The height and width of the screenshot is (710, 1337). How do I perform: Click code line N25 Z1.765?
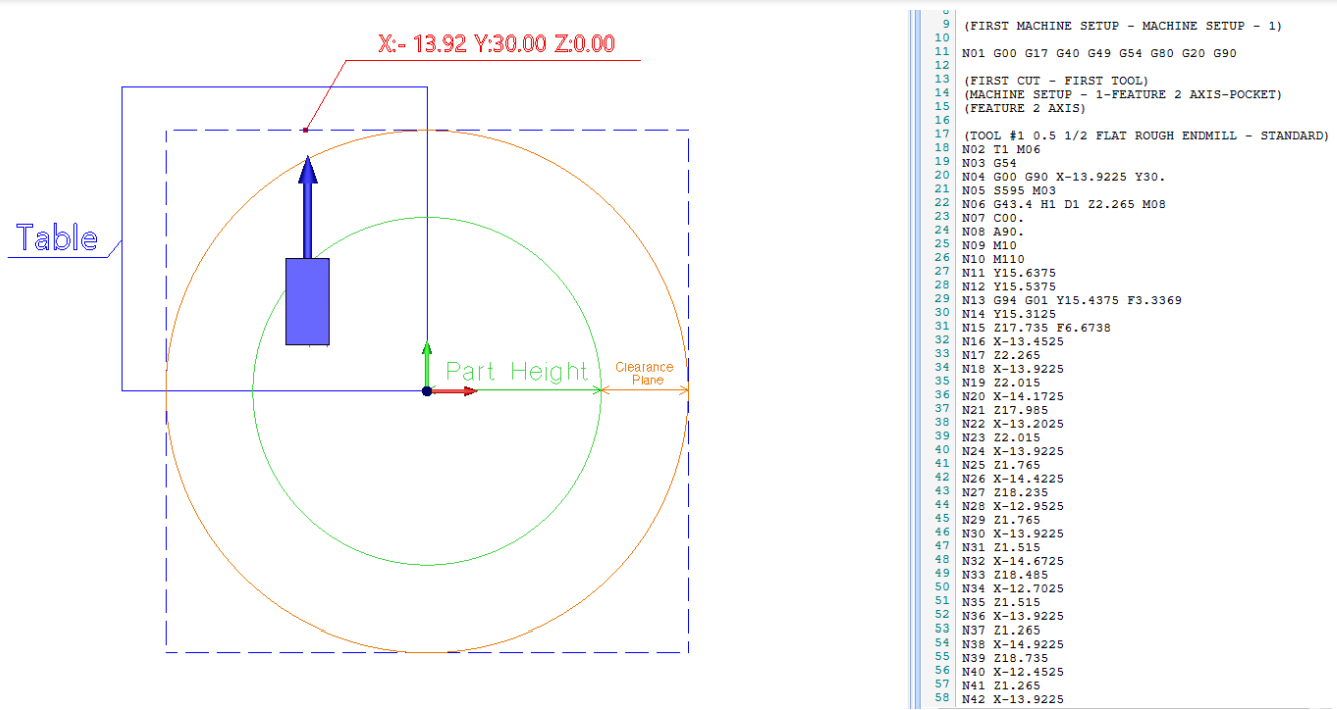(1002, 465)
